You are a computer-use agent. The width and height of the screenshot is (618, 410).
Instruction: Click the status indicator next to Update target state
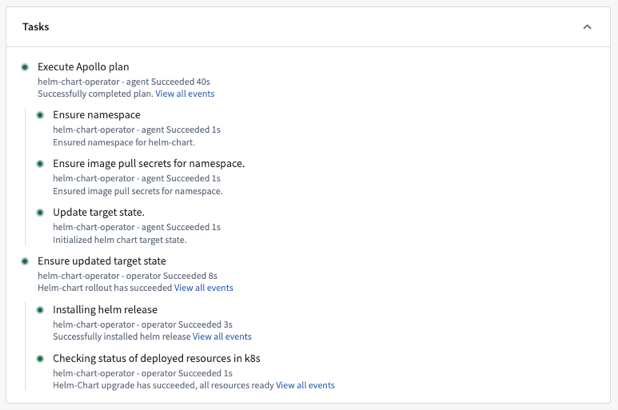(x=41, y=213)
